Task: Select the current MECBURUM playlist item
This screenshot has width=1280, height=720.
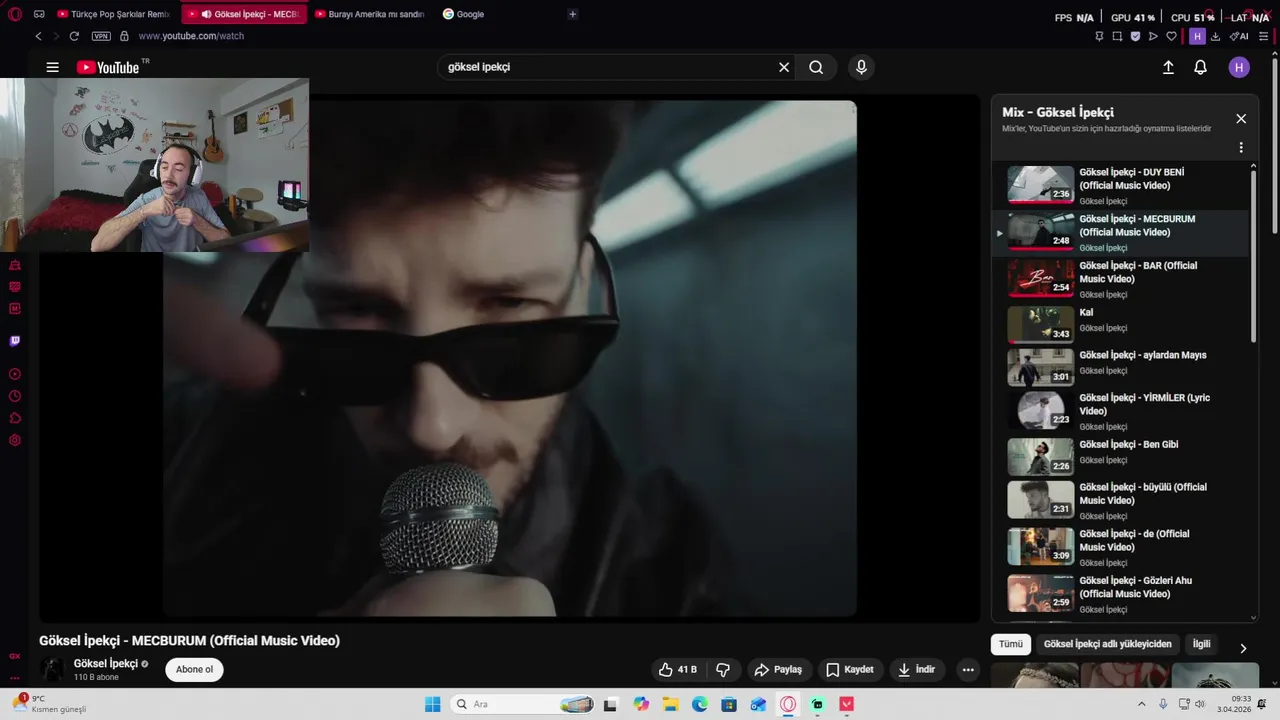Action: (1120, 232)
